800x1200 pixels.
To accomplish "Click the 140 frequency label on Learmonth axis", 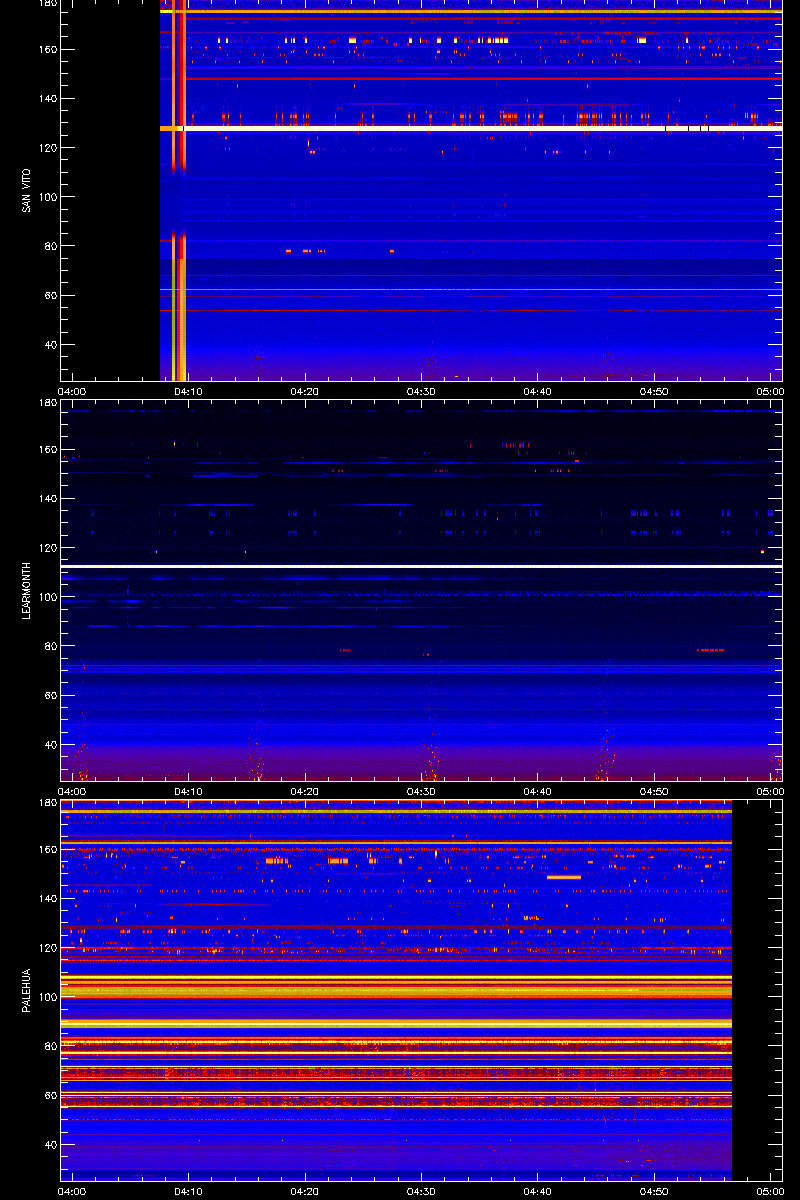I will pyautogui.click(x=46, y=499).
